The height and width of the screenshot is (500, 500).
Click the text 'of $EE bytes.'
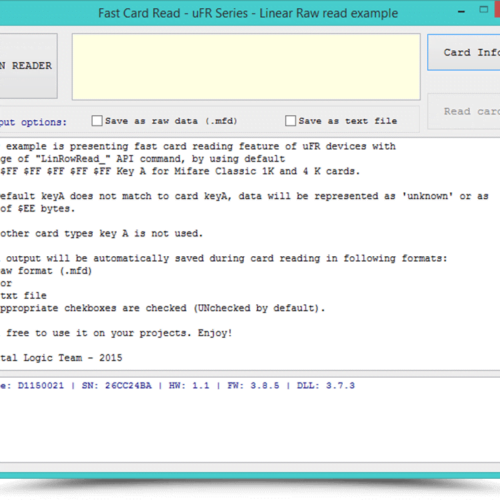37,209
